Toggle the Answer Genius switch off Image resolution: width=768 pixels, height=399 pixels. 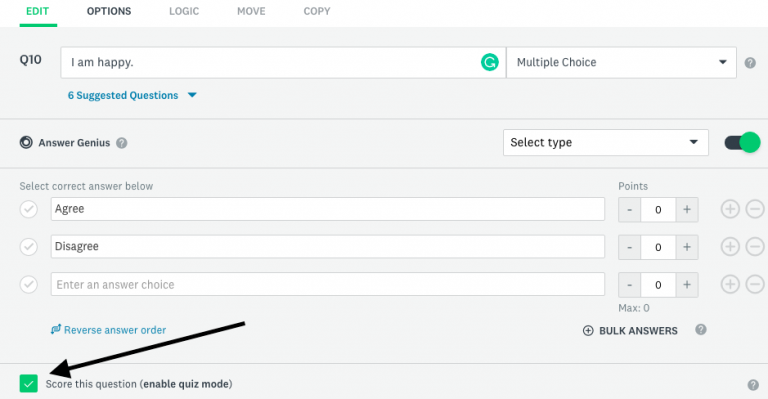click(743, 142)
